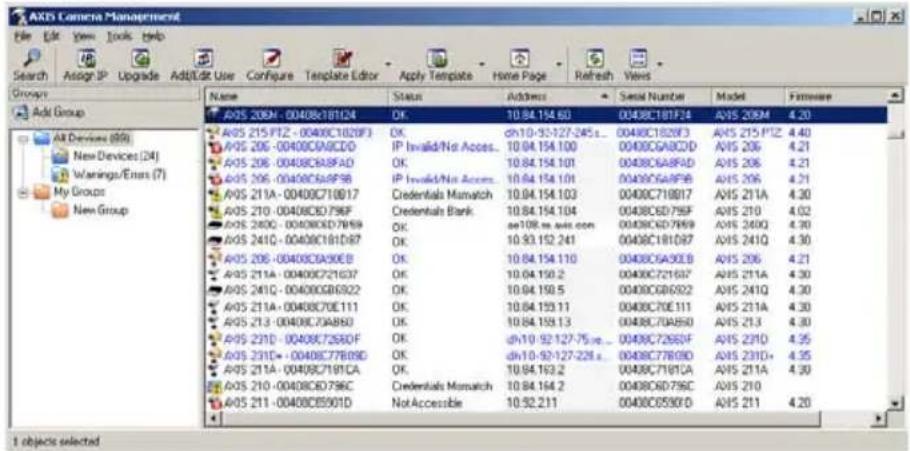
Task: Open the Template Editor dropdown arrow
Action: click(389, 62)
